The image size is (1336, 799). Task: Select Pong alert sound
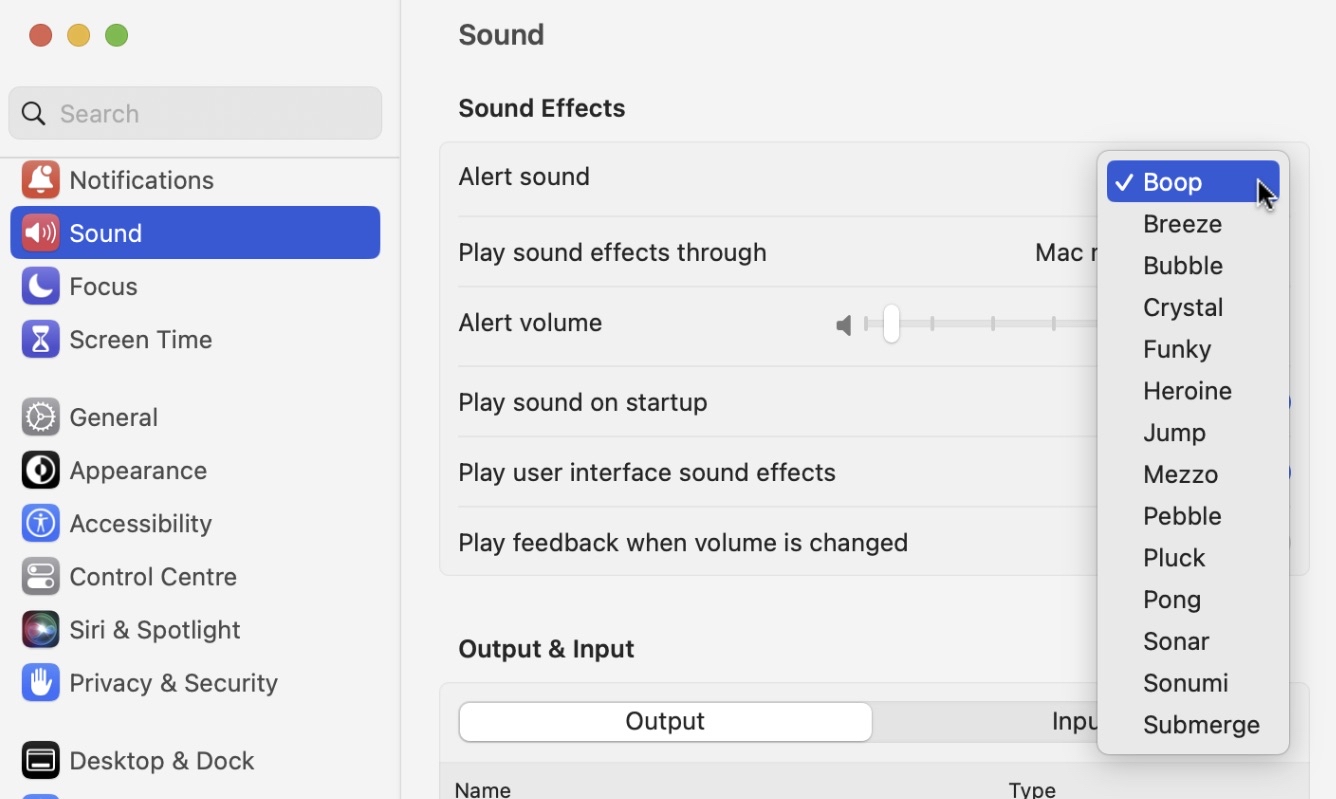[x=1193, y=600]
